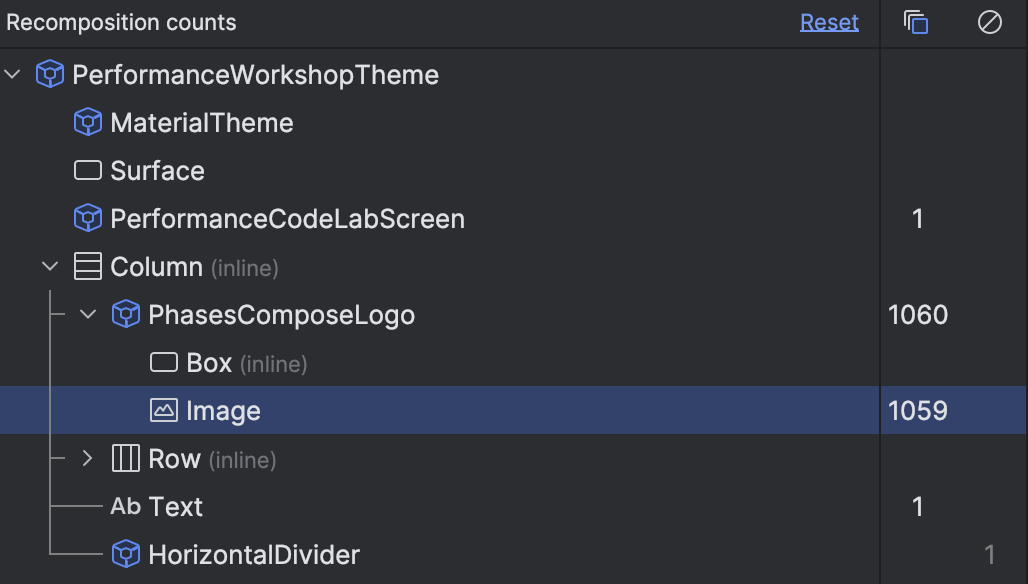The width and height of the screenshot is (1028, 584).
Task: Select the HorizontalDivider tree item
Action: 253,555
